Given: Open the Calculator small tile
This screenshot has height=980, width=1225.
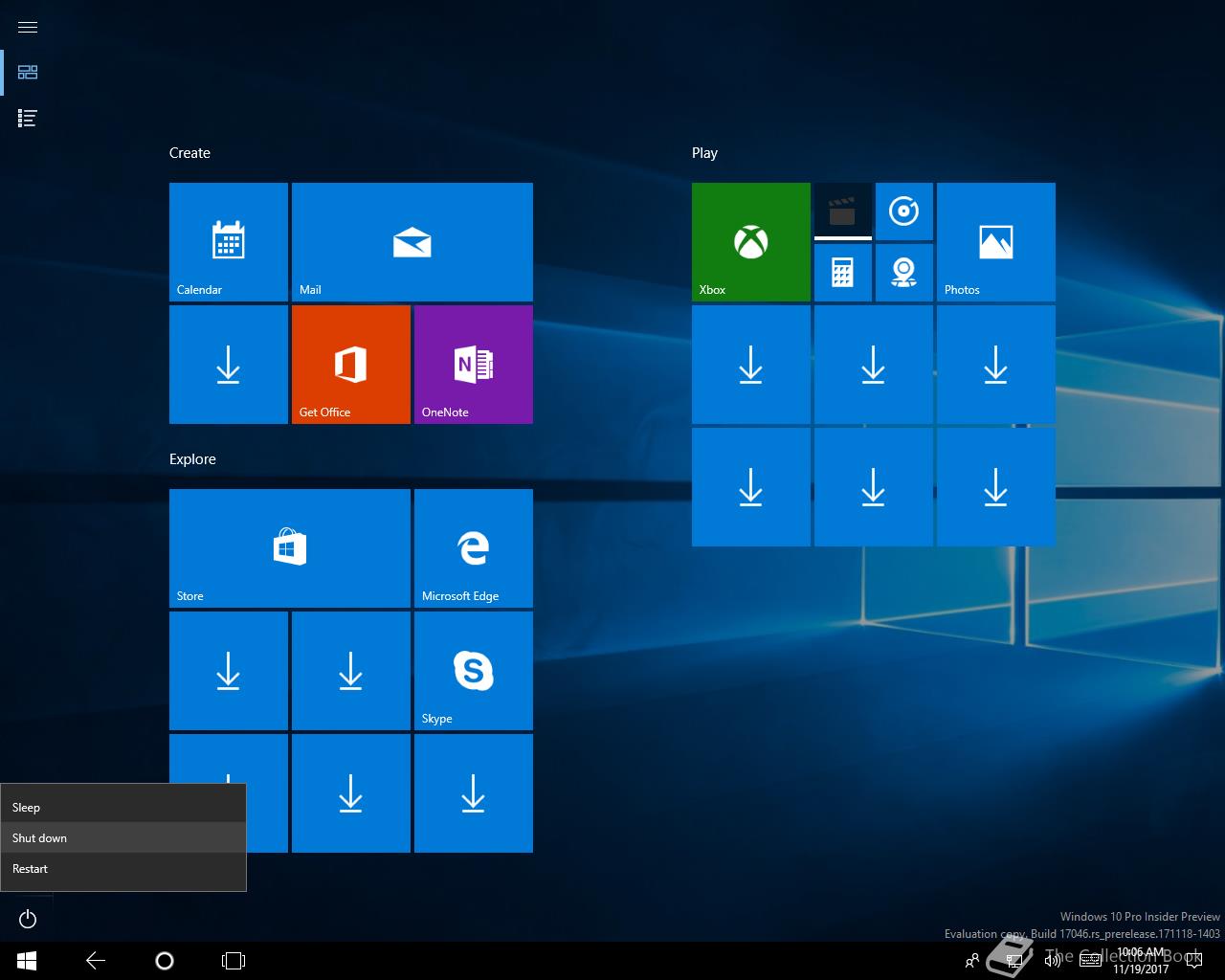Looking at the screenshot, I should click(843, 273).
